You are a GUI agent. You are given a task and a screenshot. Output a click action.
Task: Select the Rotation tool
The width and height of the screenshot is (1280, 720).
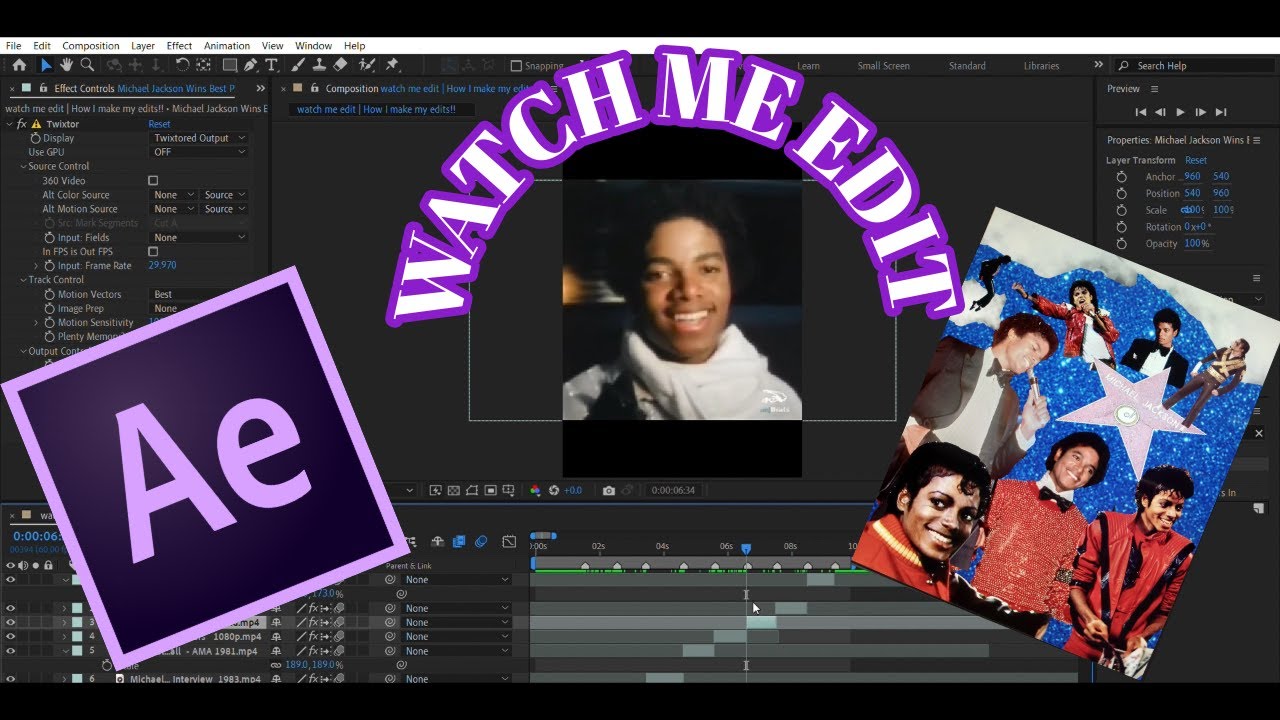point(182,65)
